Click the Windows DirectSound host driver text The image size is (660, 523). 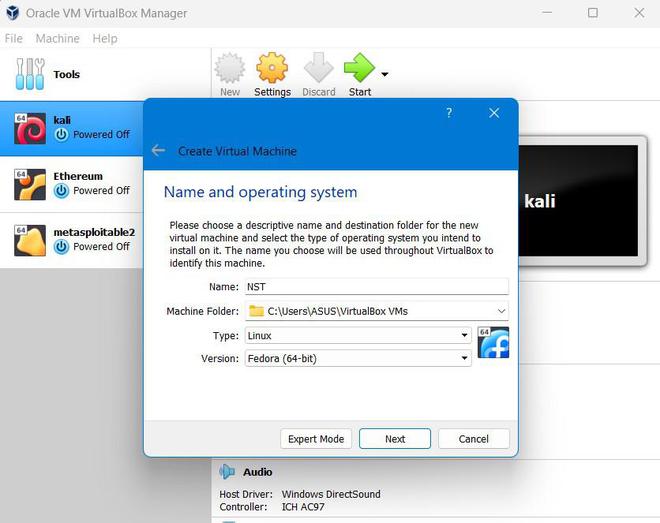pyautogui.click(x=331, y=494)
